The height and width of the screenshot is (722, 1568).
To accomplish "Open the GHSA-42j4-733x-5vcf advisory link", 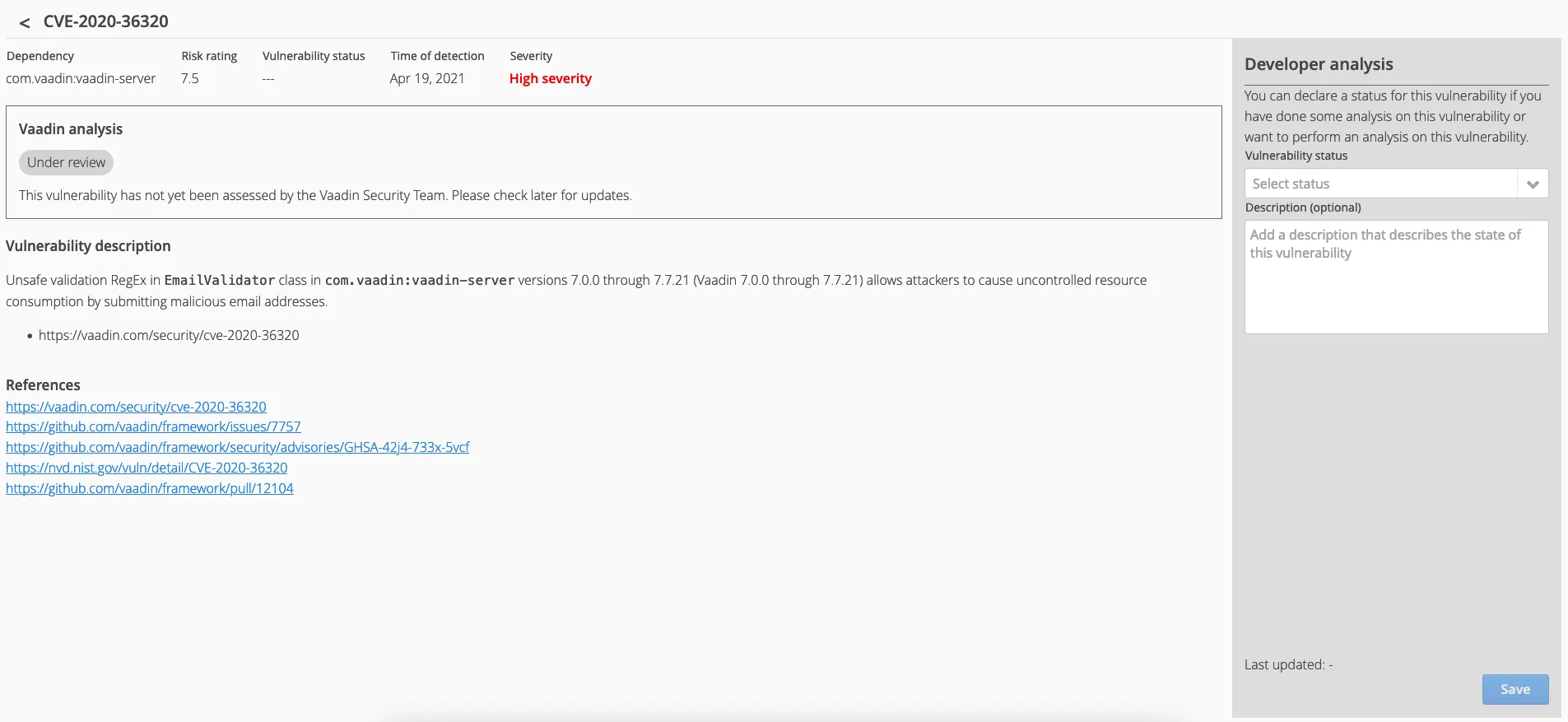I will click(x=237, y=447).
